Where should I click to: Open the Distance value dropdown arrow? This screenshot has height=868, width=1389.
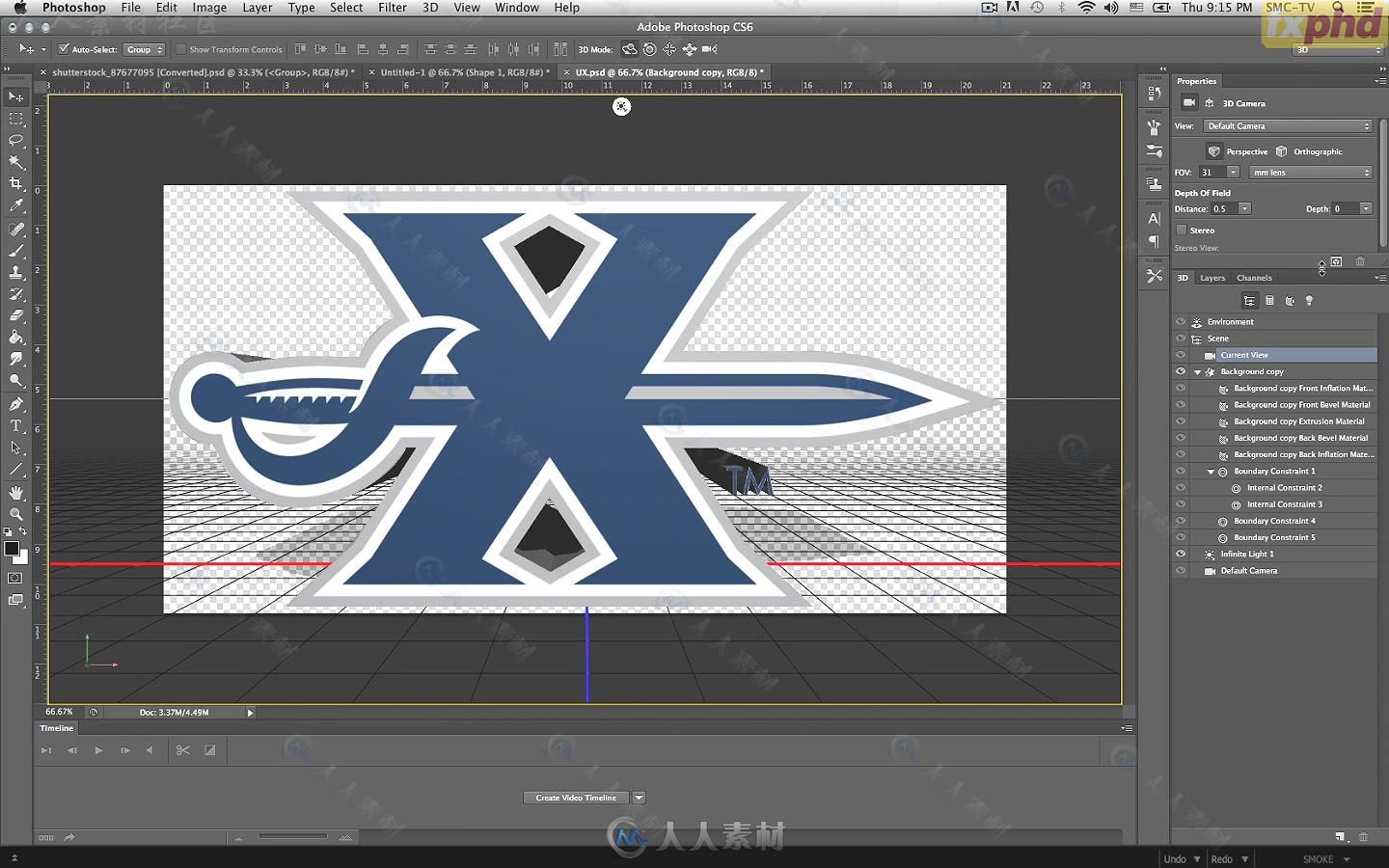pos(1245,208)
